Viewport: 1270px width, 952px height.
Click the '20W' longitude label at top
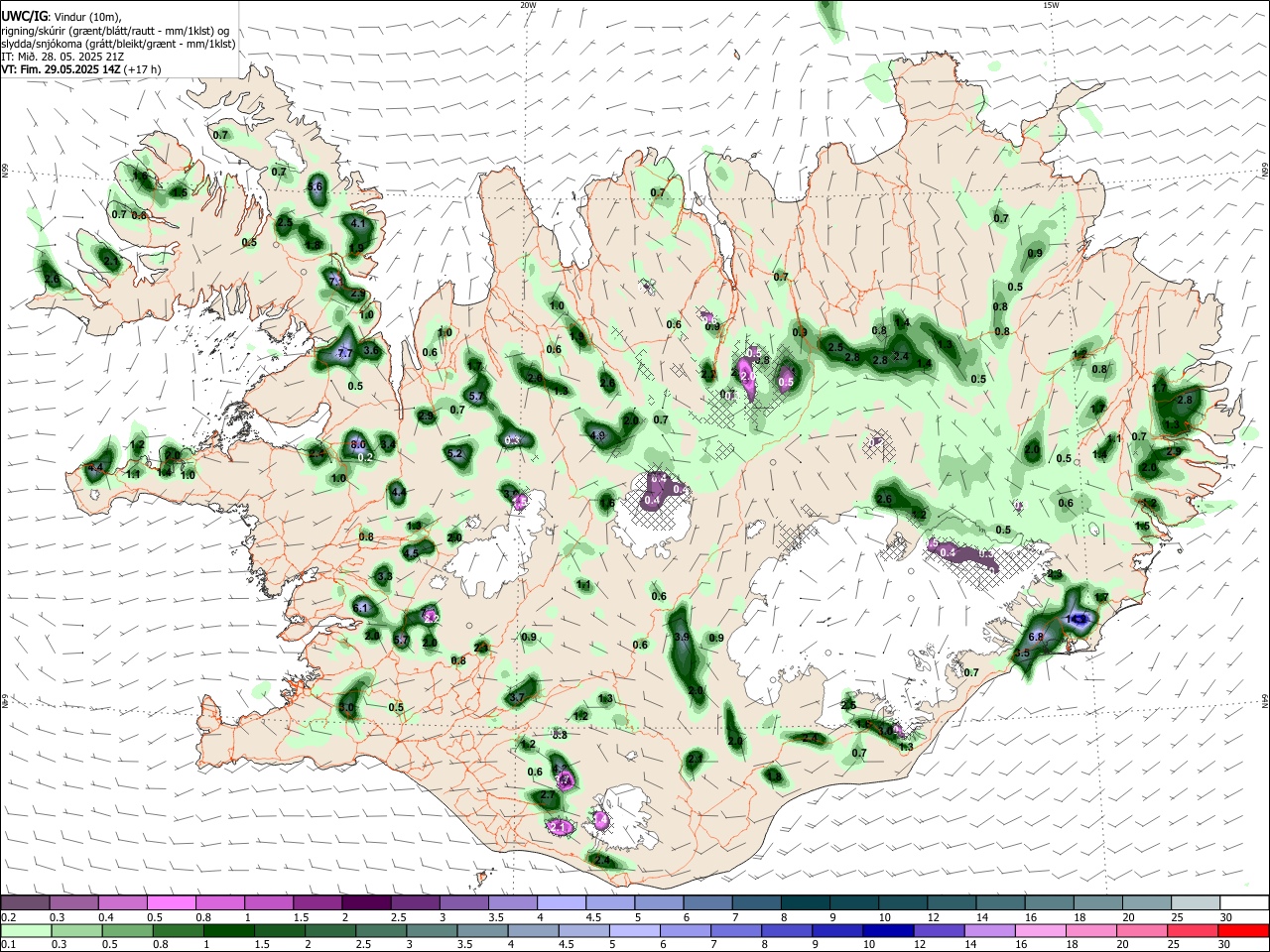click(x=528, y=5)
